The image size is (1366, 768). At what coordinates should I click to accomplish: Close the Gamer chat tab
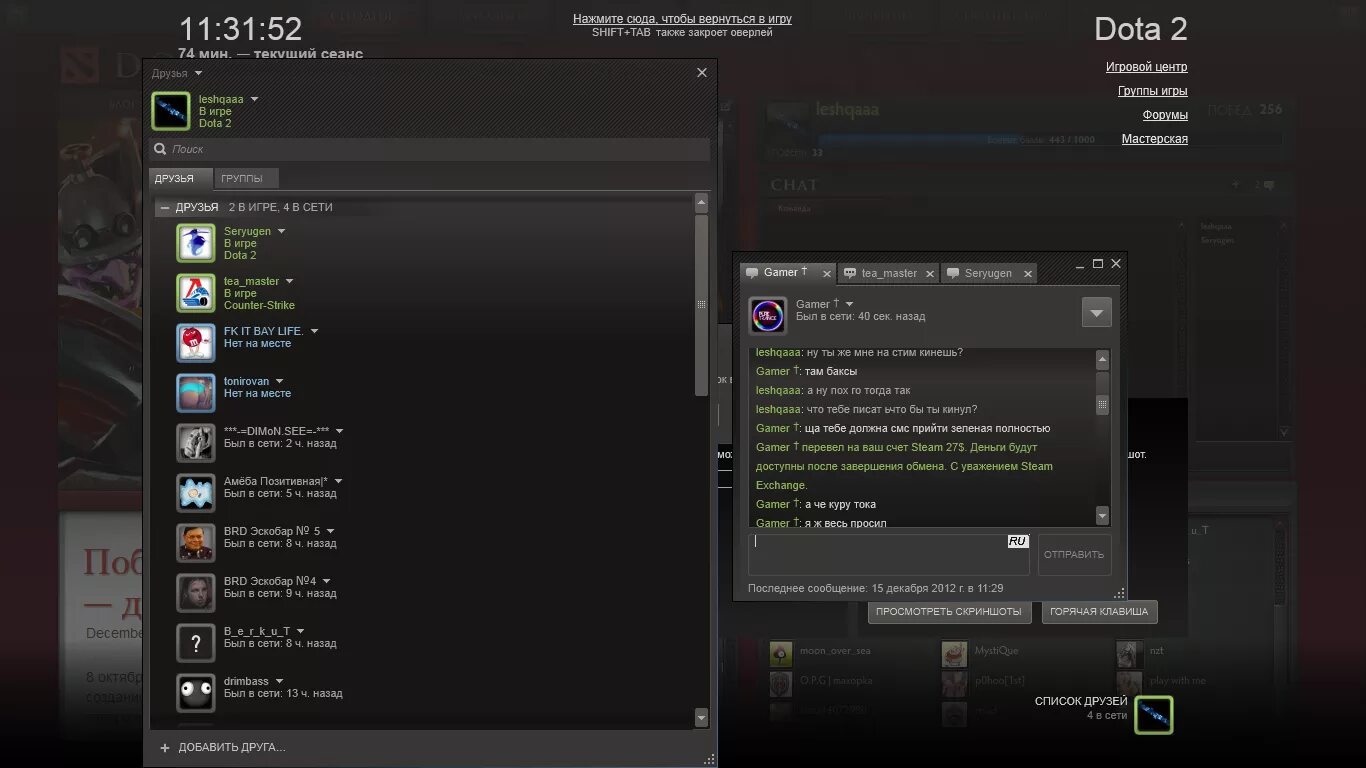pos(827,273)
